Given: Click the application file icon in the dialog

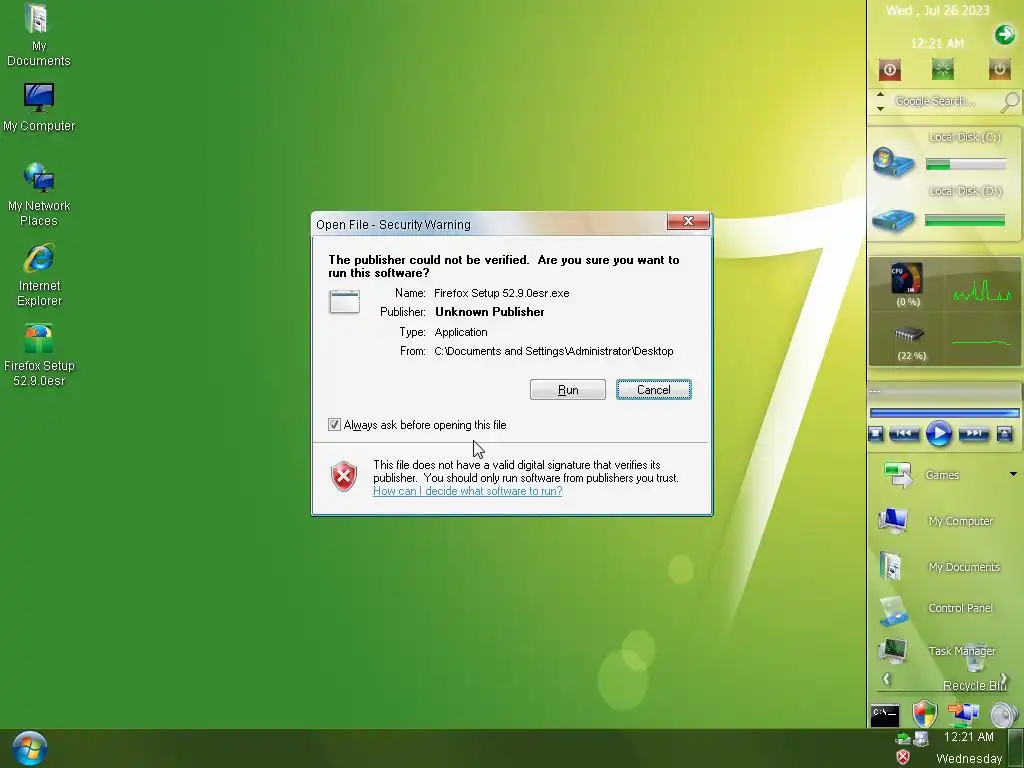Looking at the screenshot, I should pyautogui.click(x=344, y=302).
